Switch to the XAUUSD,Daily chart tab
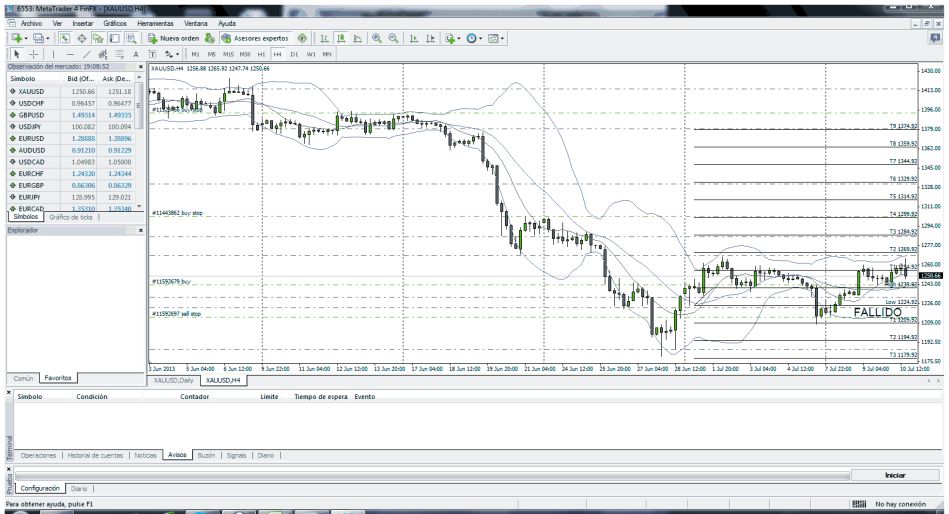The image size is (949, 514). (x=172, y=380)
